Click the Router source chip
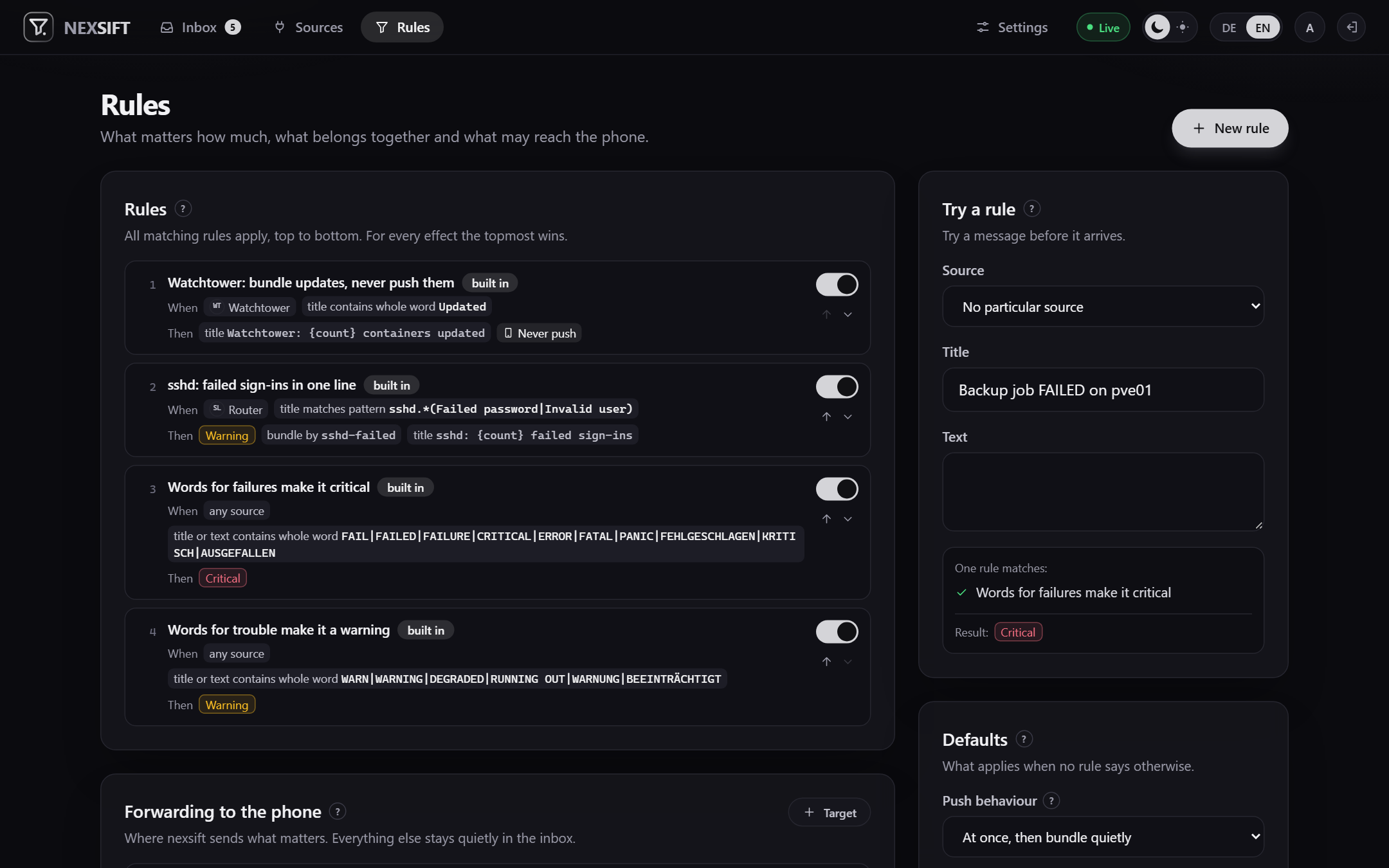 click(236, 410)
